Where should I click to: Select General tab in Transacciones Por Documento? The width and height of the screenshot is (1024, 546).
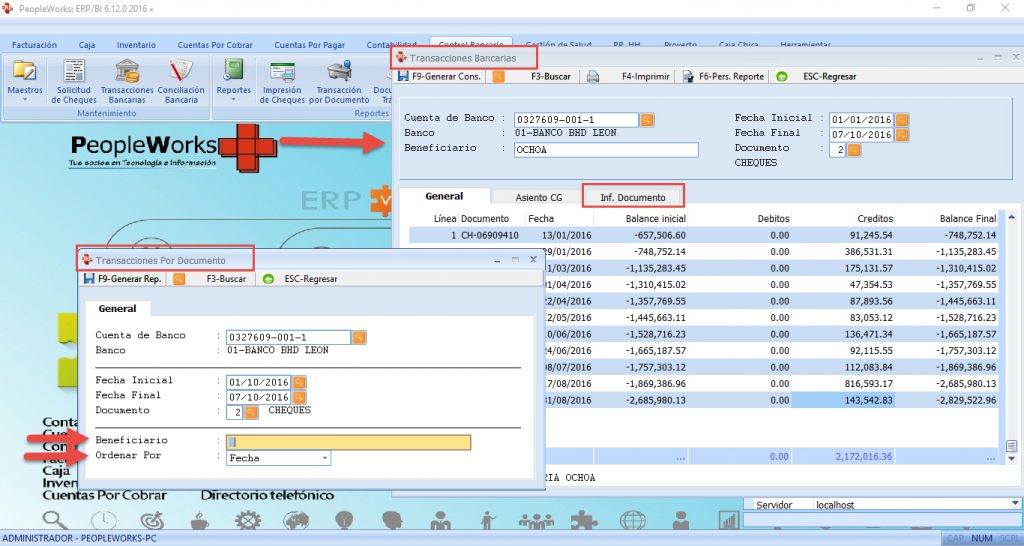click(118, 308)
